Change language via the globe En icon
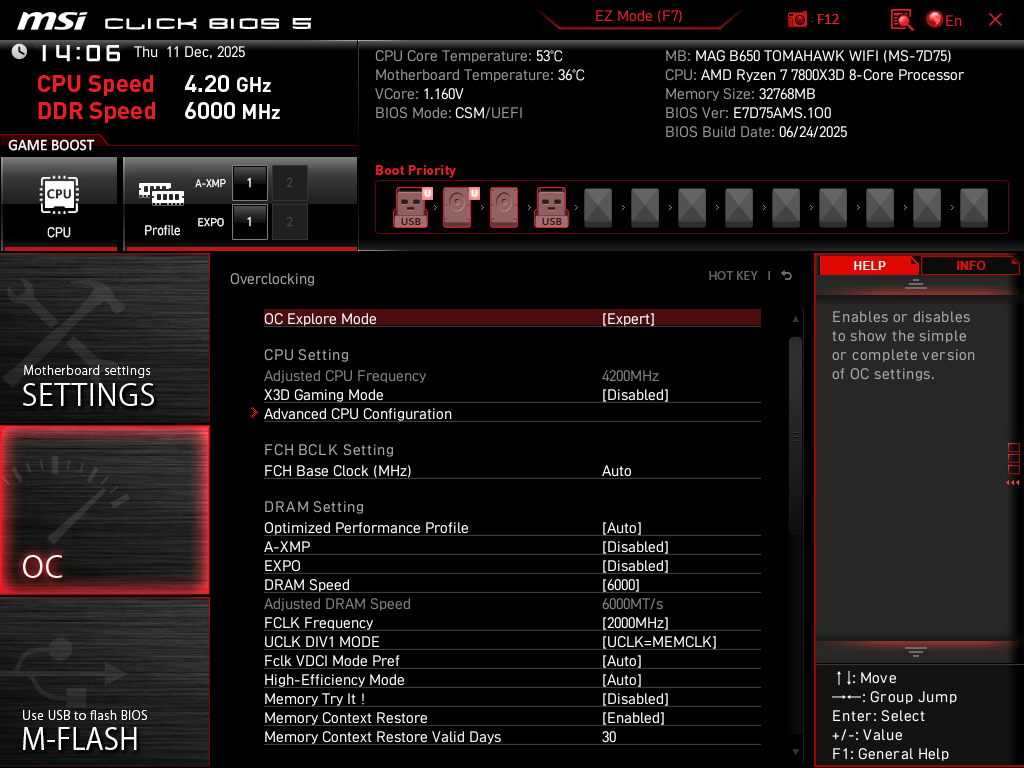The width and height of the screenshot is (1024, 768). (x=944, y=20)
